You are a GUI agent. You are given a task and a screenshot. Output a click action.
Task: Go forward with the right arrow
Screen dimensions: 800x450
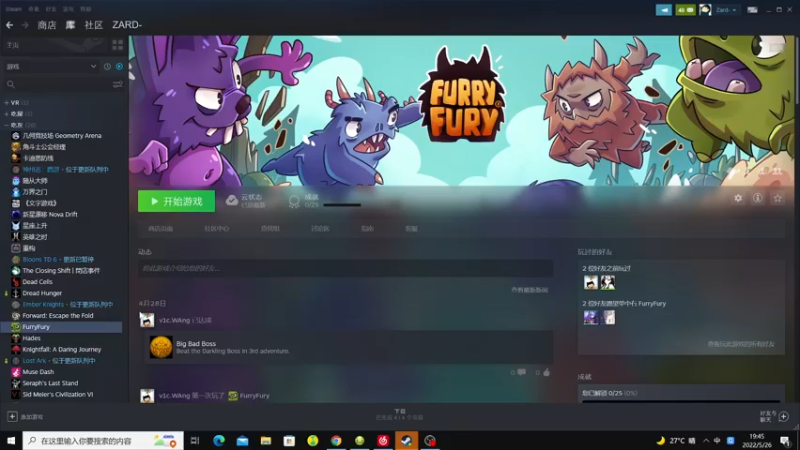25,24
